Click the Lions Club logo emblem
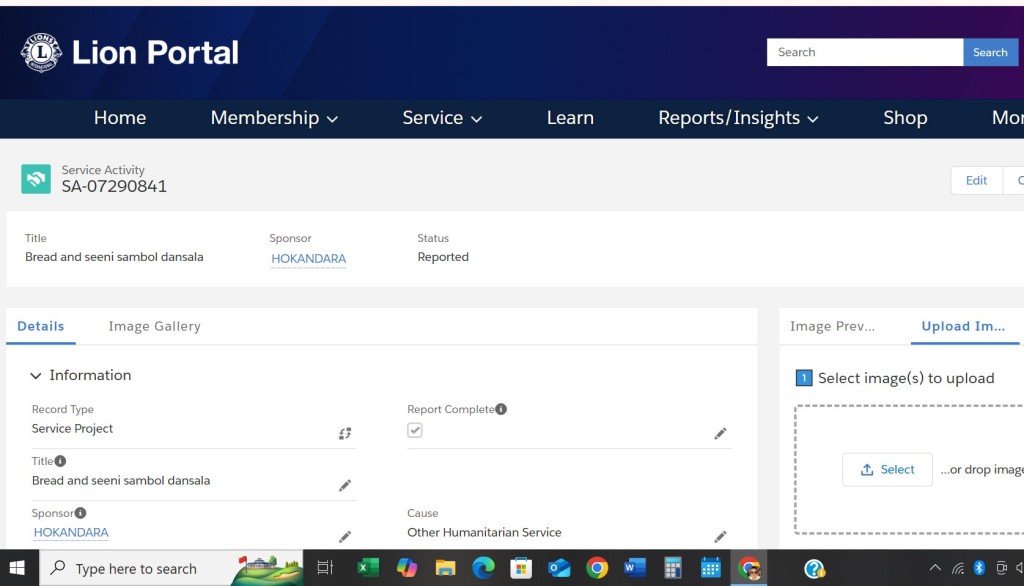The image size is (1024, 586). [41, 52]
